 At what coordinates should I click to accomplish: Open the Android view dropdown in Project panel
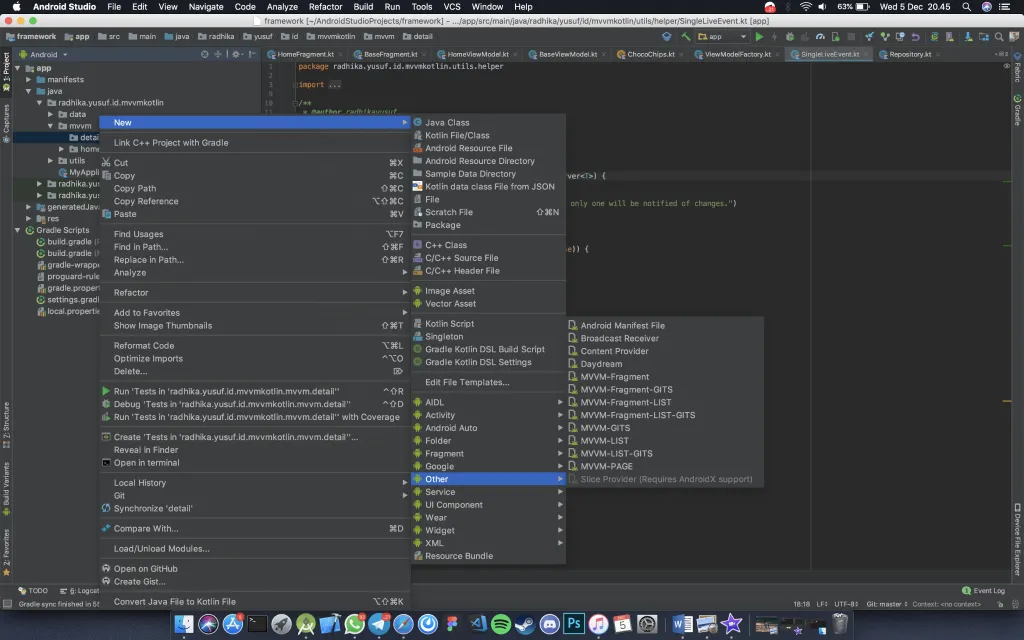pyautogui.click(x=43, y=54)
